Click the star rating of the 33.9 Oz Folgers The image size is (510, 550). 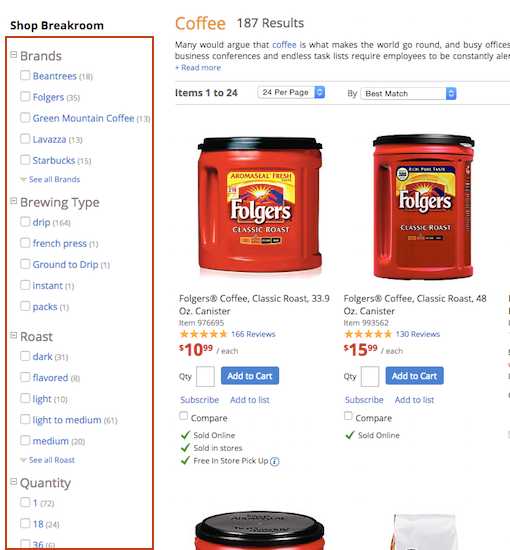203,334
